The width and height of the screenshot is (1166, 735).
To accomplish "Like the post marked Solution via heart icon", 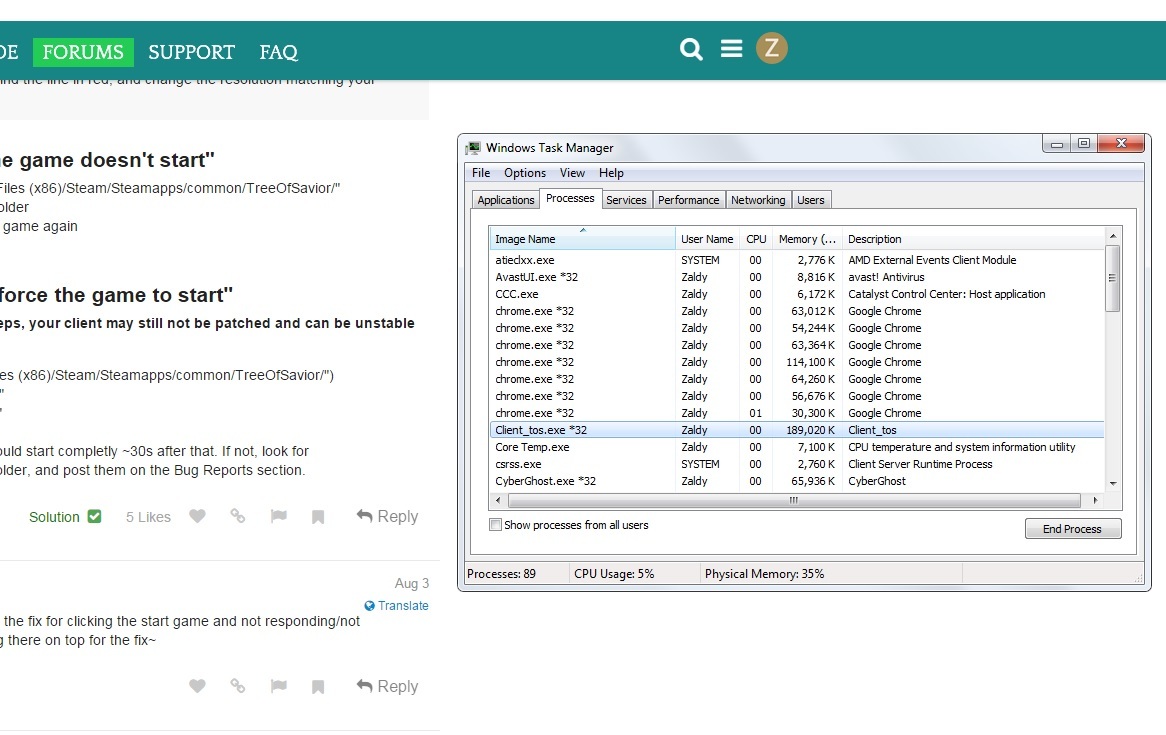I will [197, 517].
